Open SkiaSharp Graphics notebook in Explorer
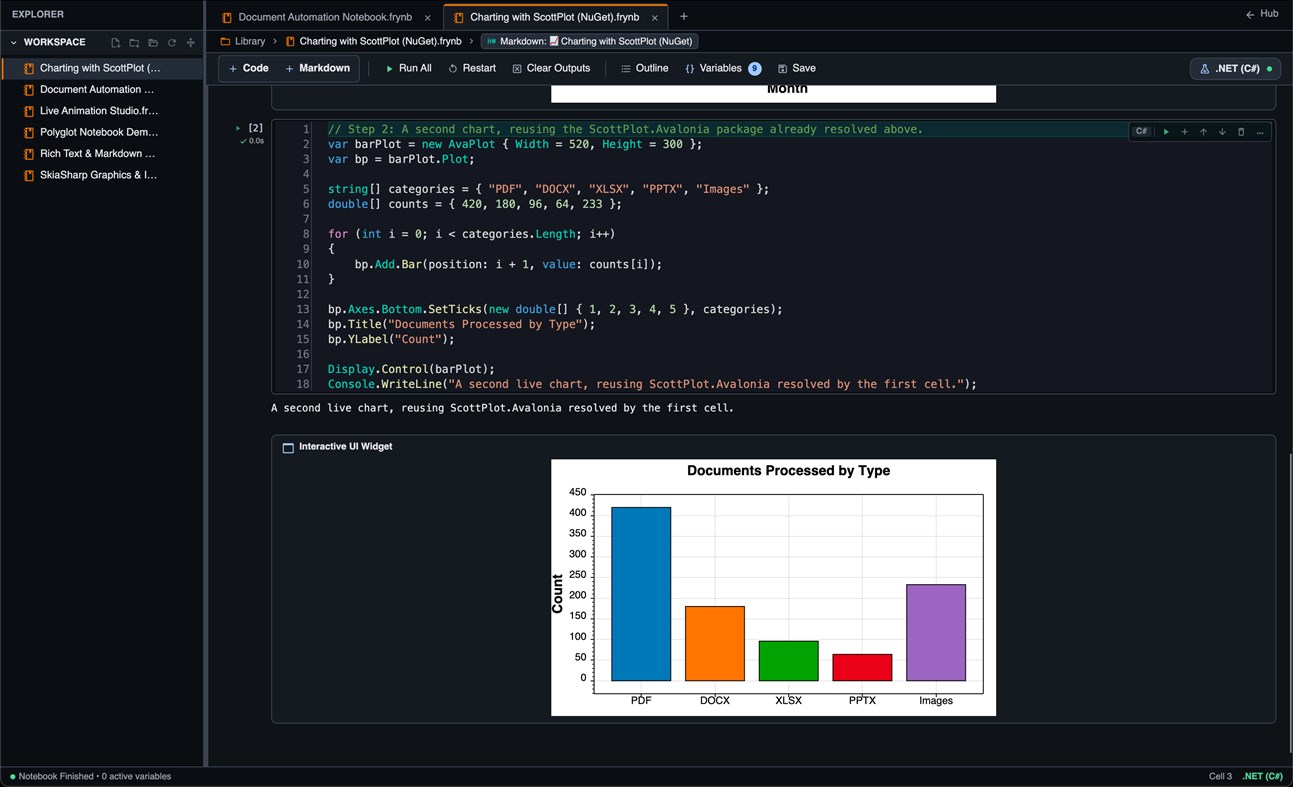The image size is (1293, 787). click(101, 175)
